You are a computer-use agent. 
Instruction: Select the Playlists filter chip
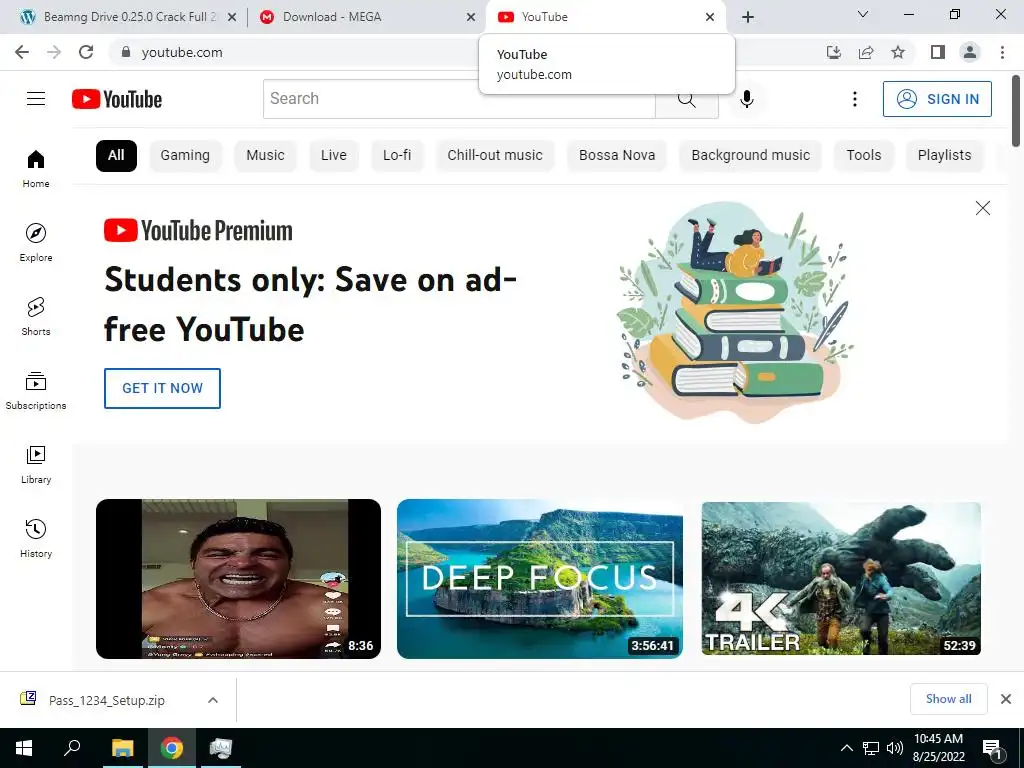point(944,155)
